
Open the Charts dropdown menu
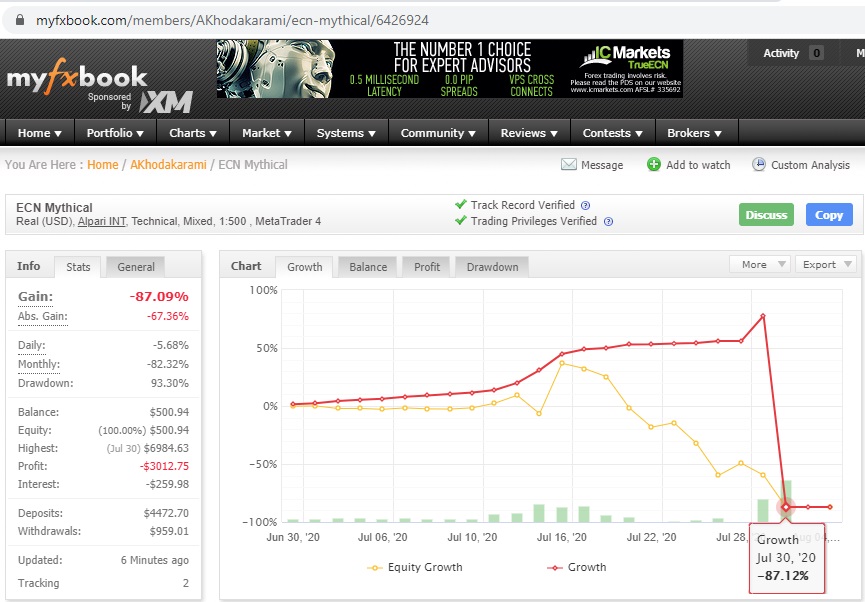click(193, 133)
